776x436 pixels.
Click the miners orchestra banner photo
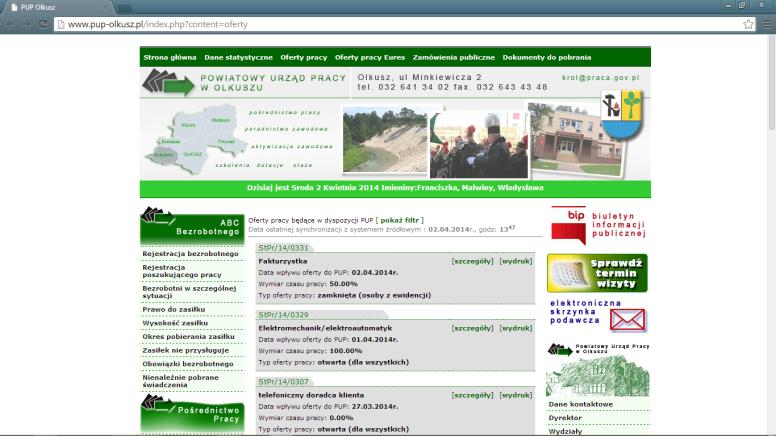tap(479, 145)
